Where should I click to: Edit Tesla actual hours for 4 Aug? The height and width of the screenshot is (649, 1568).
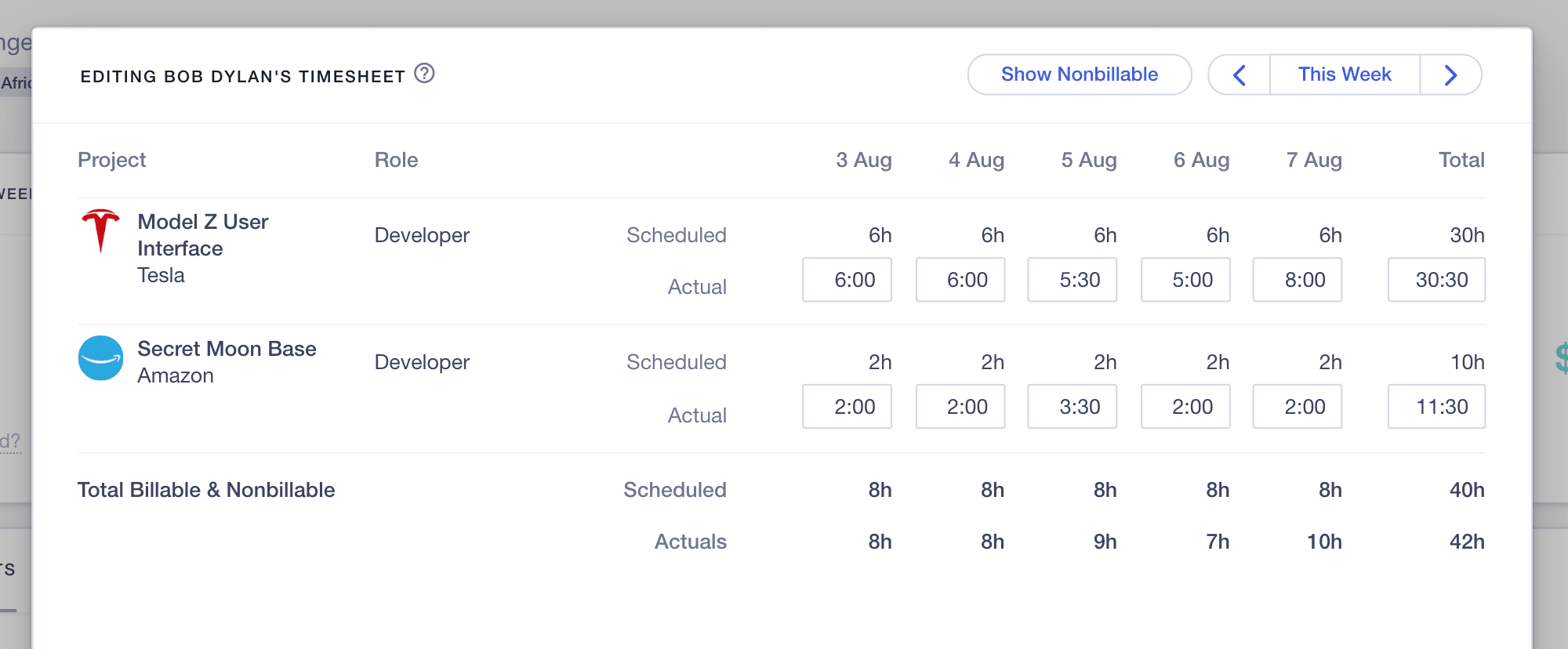960,280
